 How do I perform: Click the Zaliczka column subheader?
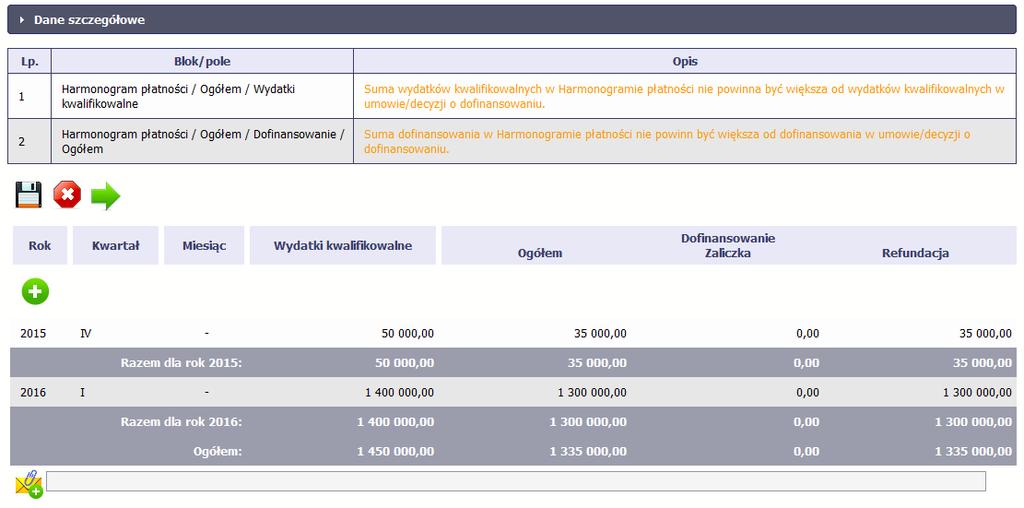(x=728, y=253)
